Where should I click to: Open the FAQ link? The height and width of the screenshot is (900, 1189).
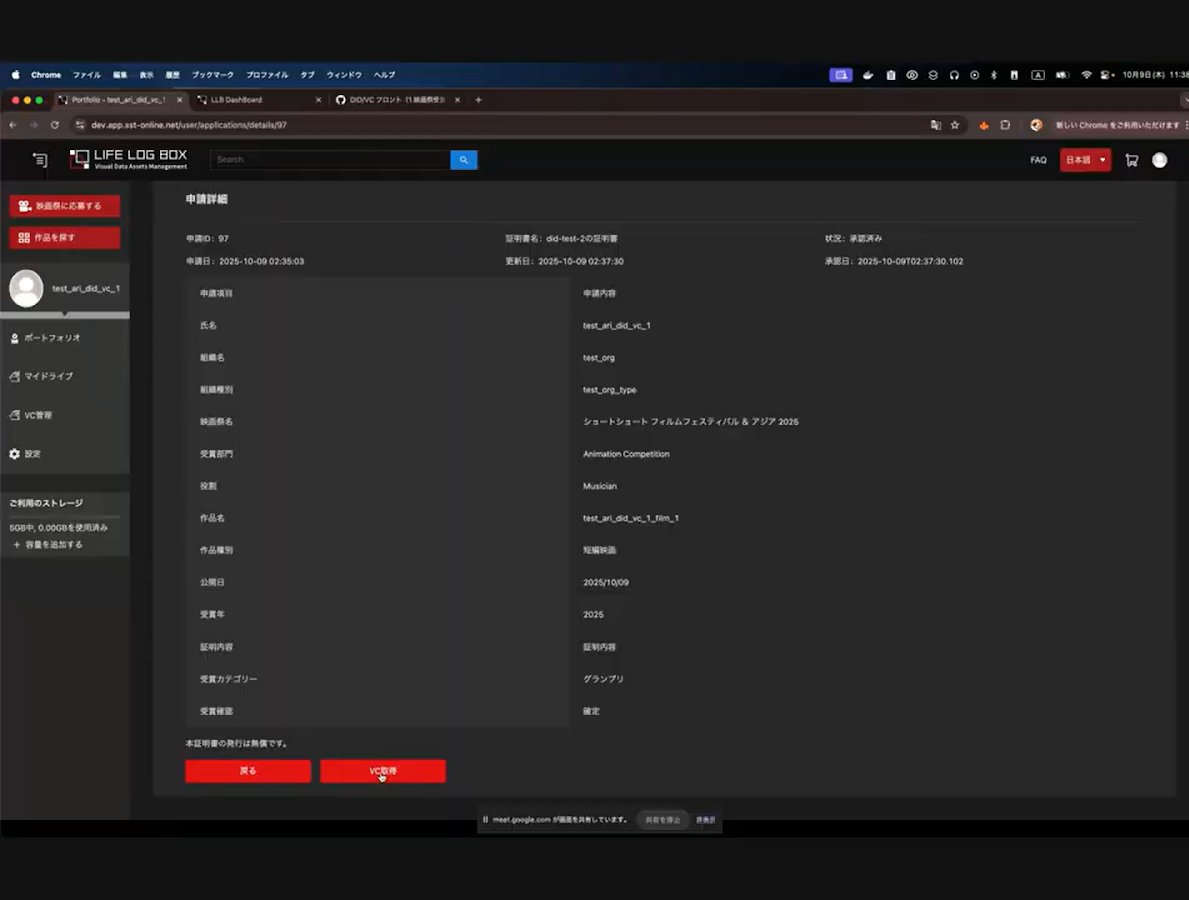tap(1038, 160)
